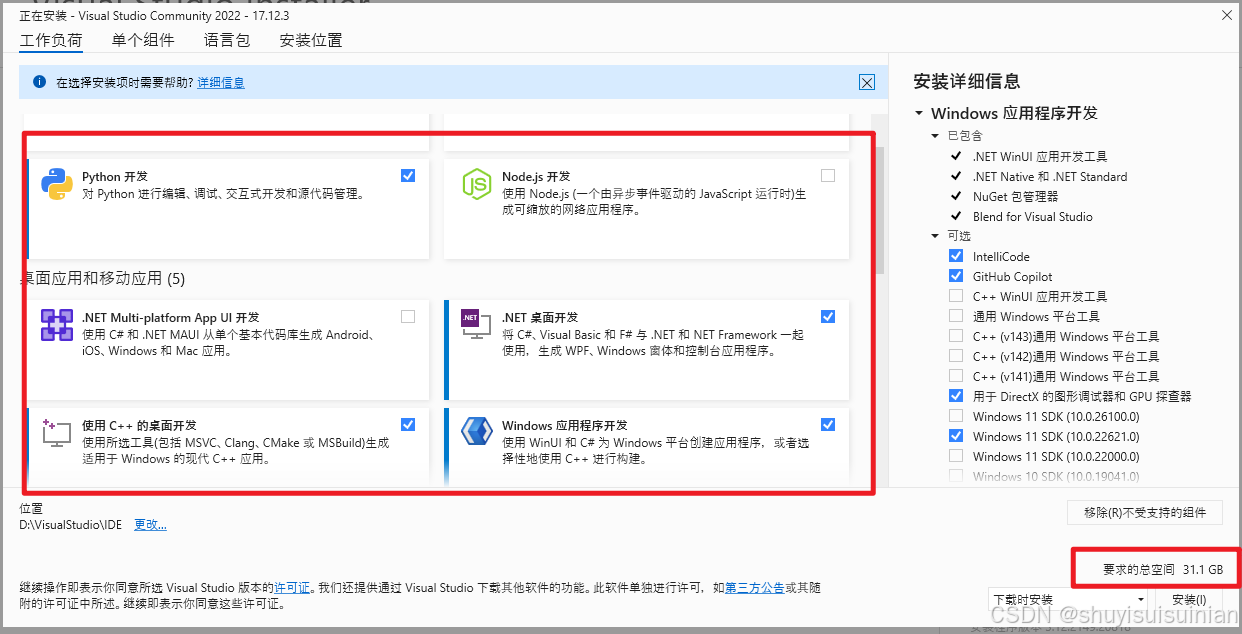The width and height of the screenshot is (1242, 634).
Task: Collapse the Windows 应用程序开发 details section
Action: (919, 113)
